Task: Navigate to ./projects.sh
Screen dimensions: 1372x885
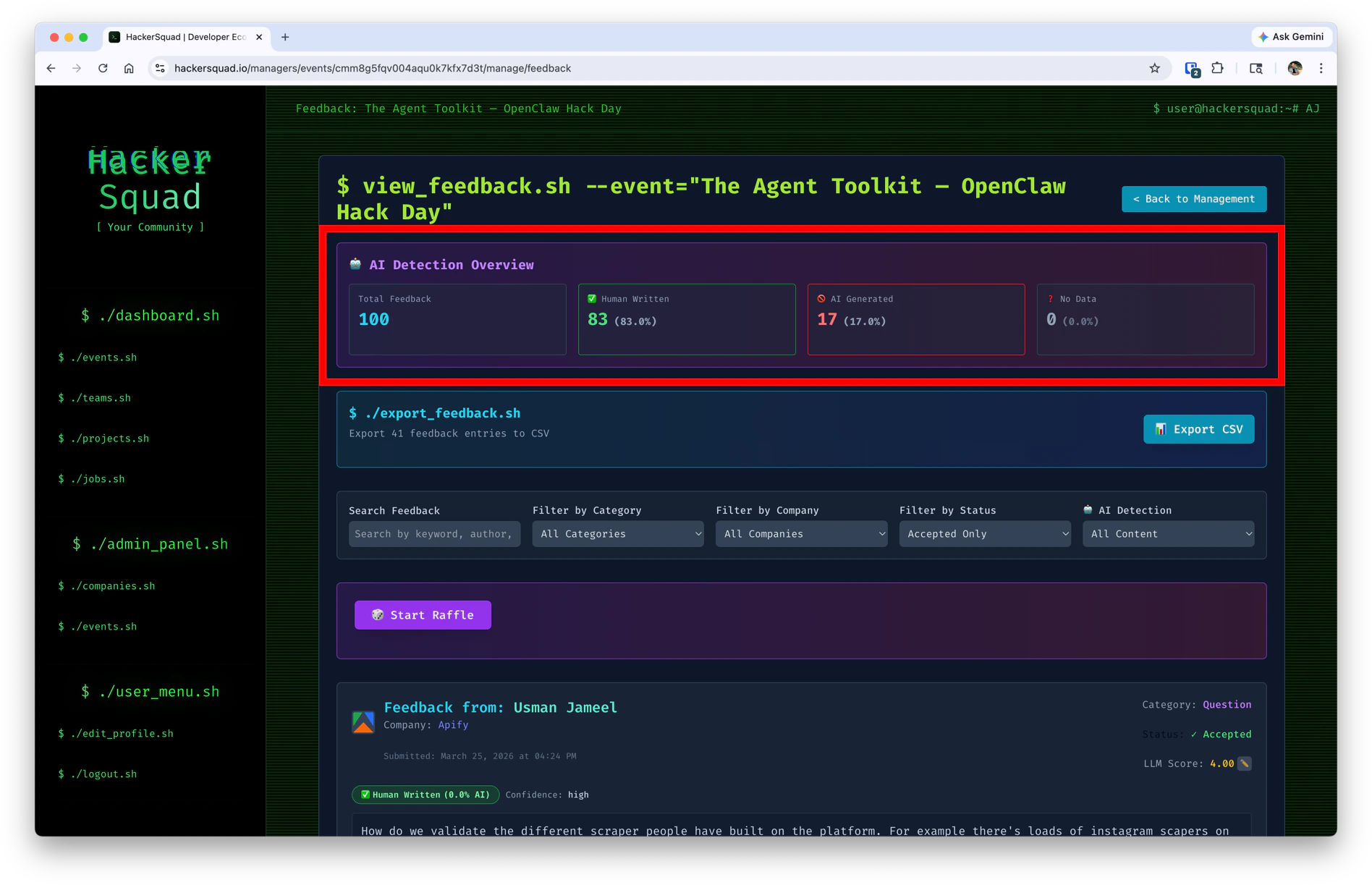Action: (103, 439)
